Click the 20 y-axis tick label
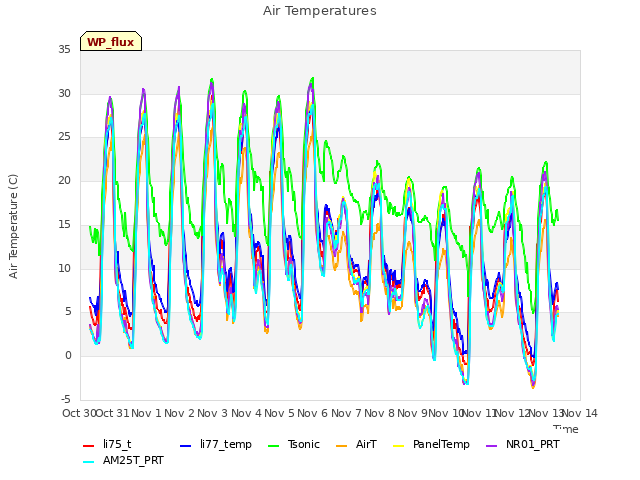This screenshot has width=640, height=480. pyautogui.click(x=64, y=181)
